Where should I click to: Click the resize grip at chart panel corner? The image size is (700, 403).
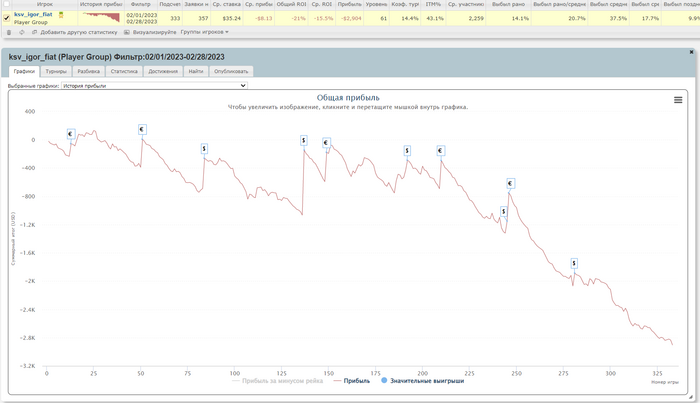click(691, 397)
